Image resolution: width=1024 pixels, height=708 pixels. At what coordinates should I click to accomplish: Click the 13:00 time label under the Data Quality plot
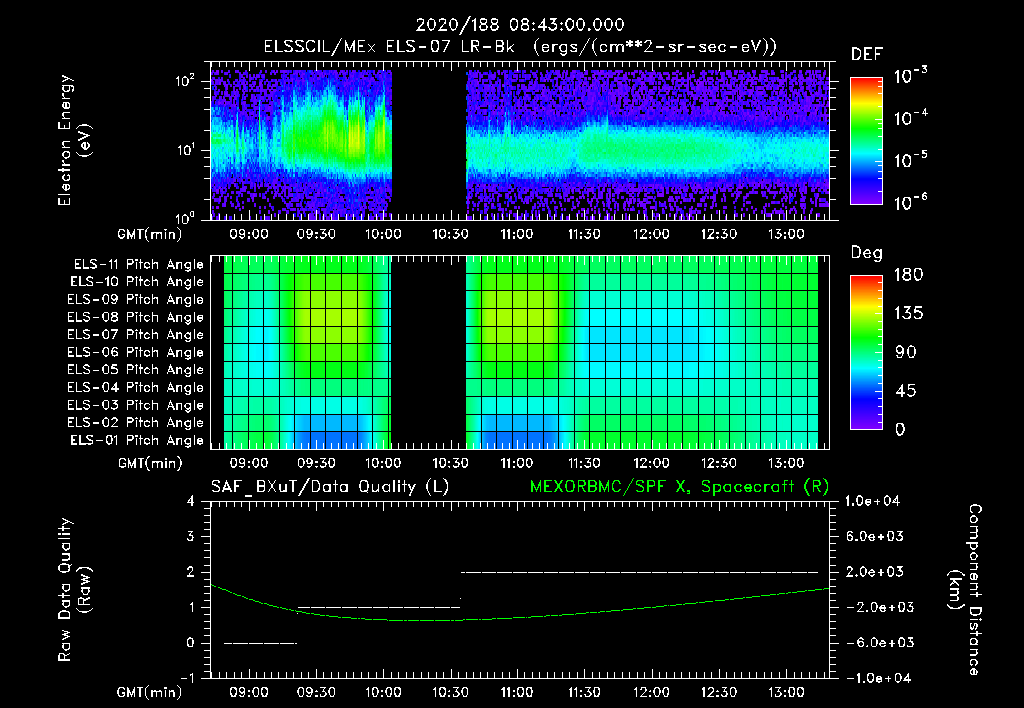pos(786,692)
